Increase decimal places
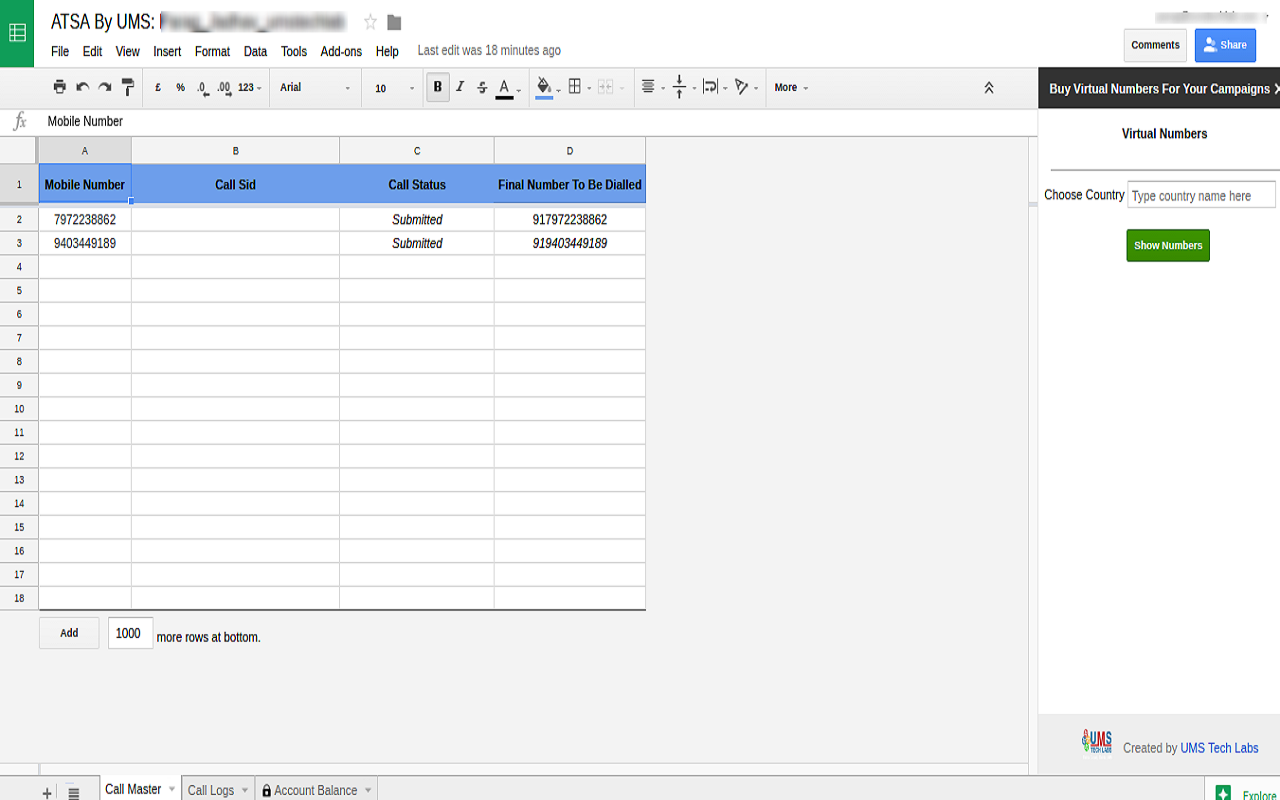Image resolution: width=1280 pixels, height=800 pixels. point(224,88)
